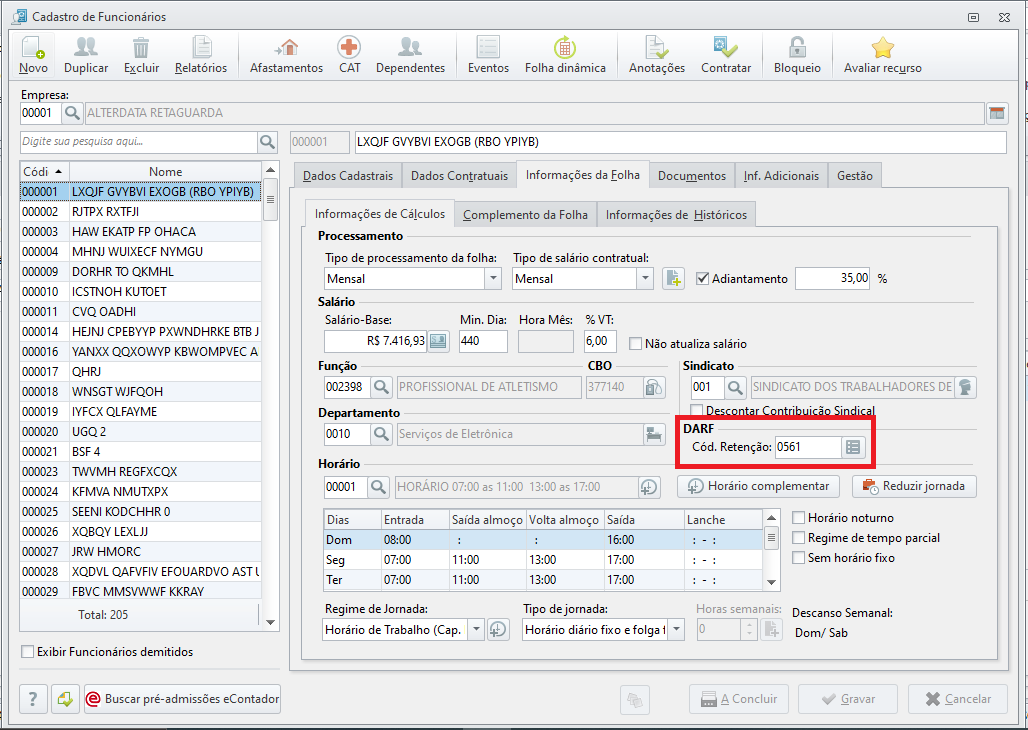Click the company panel icon beside ALTERDATA RETAGUARDA

tap(997, 113)
